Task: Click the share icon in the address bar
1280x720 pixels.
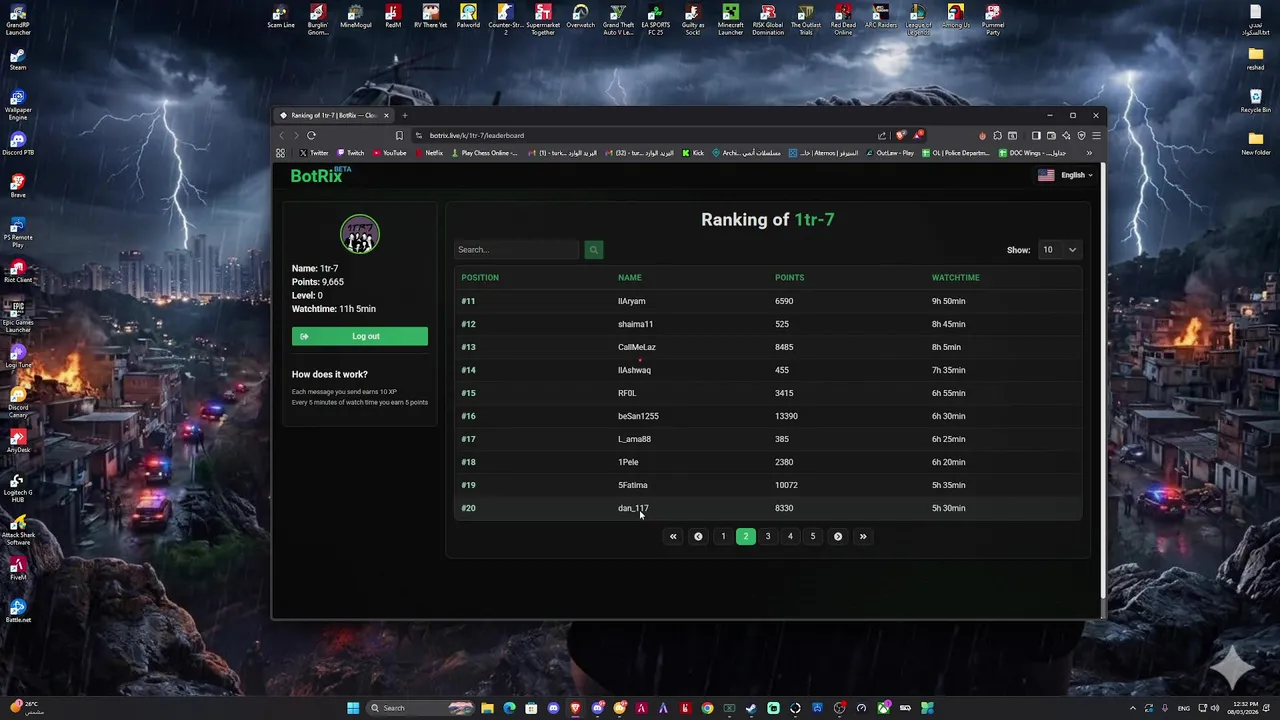Action: pos(882,135)
